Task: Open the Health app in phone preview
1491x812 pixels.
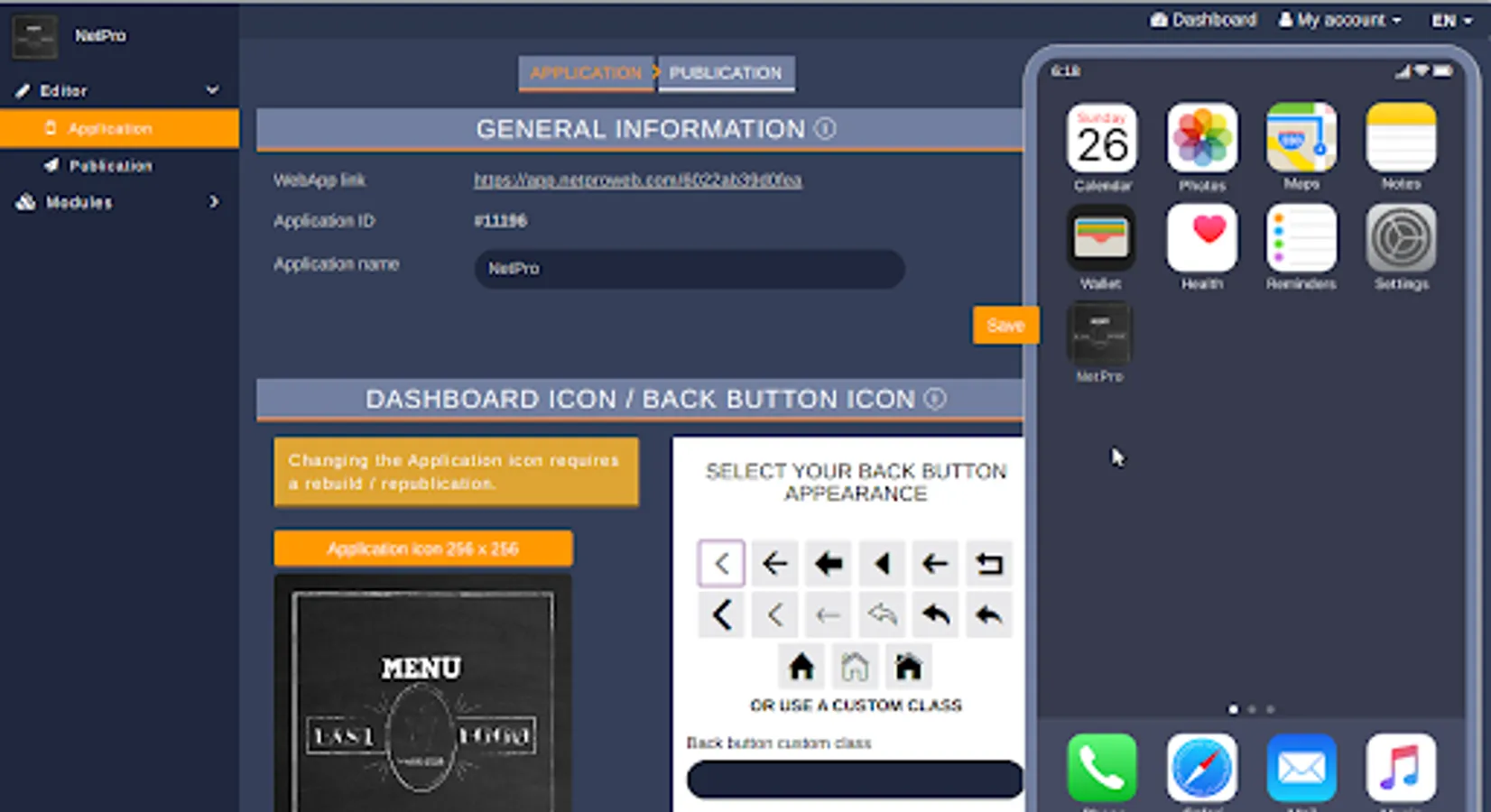Action: pyautogui.click(x=1201, y=238)
